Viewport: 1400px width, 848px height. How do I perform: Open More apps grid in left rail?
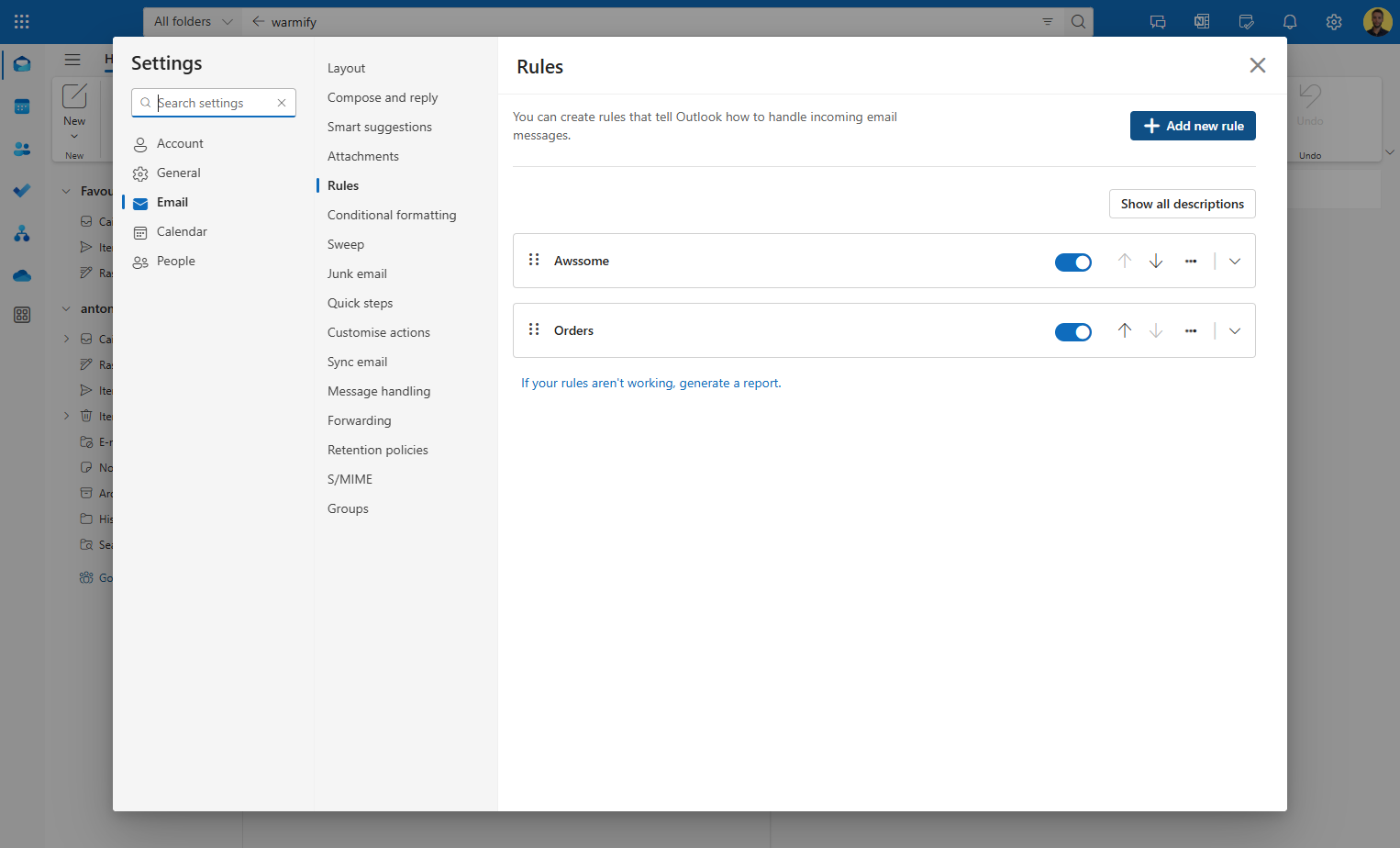22,315
